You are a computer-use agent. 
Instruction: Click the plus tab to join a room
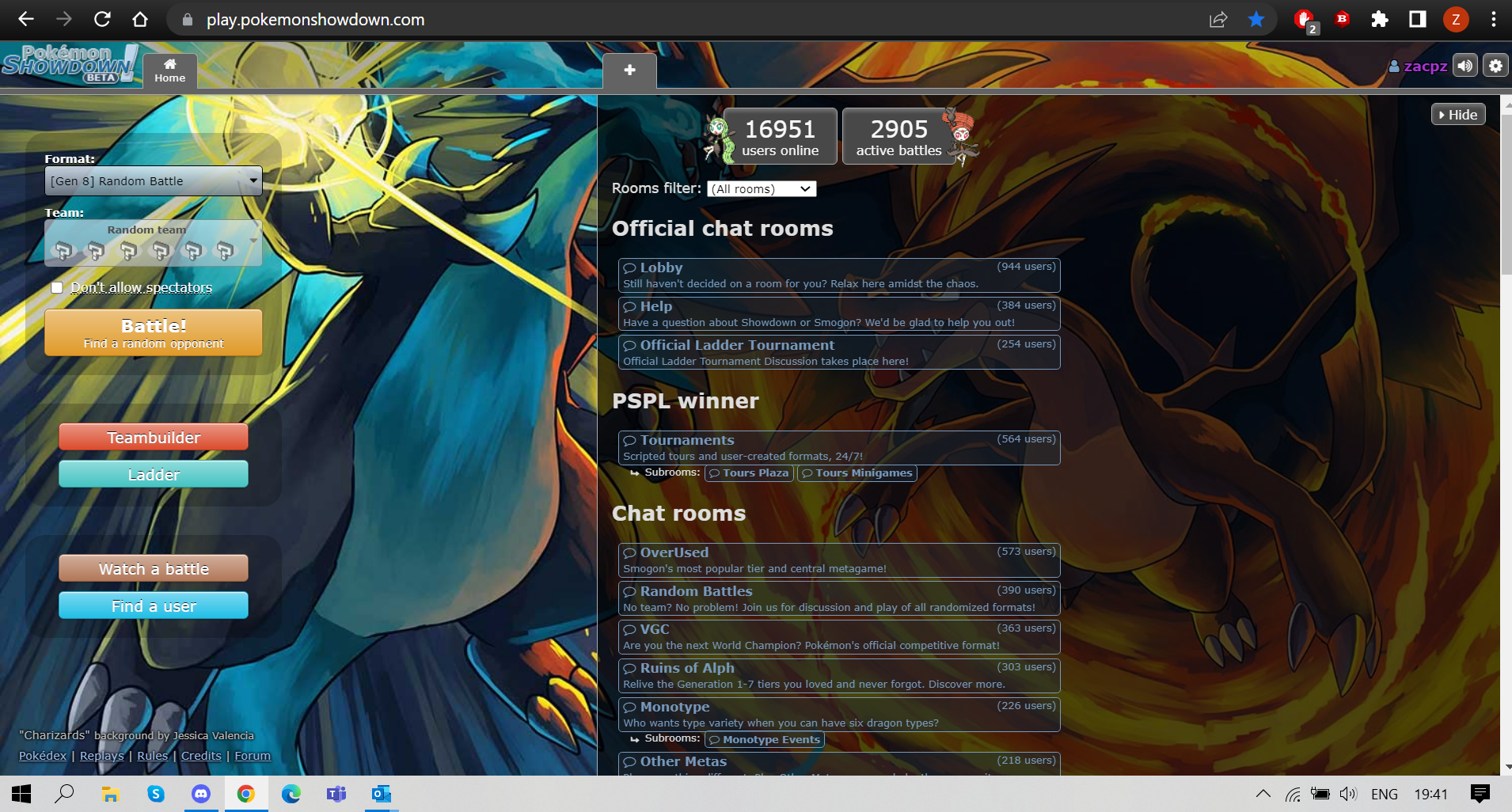point(629,70)
